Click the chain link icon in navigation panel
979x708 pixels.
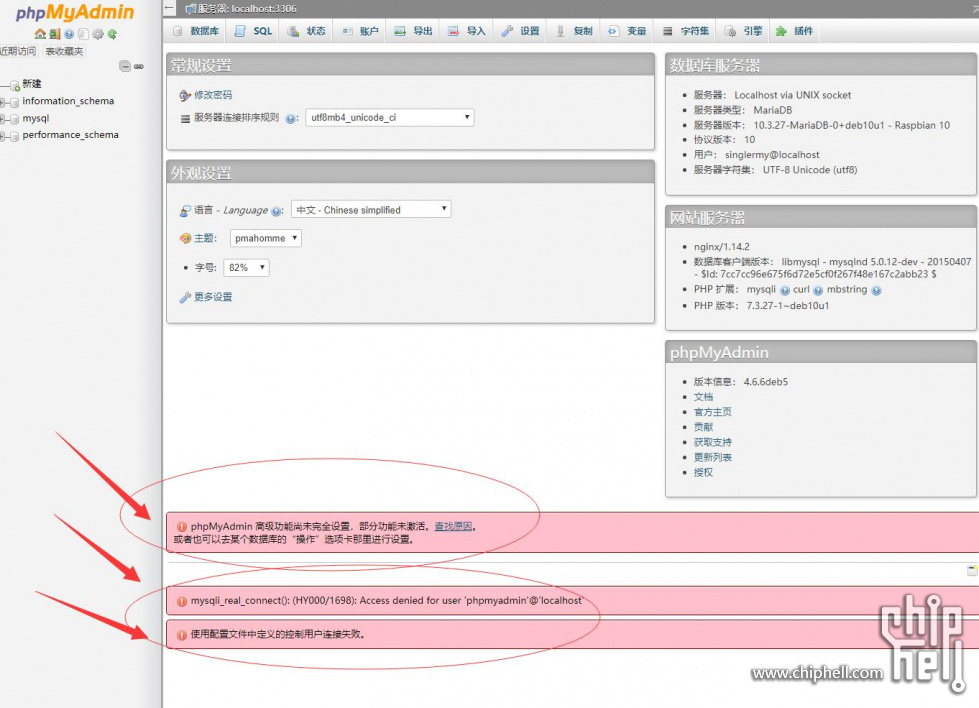point(139,66)
